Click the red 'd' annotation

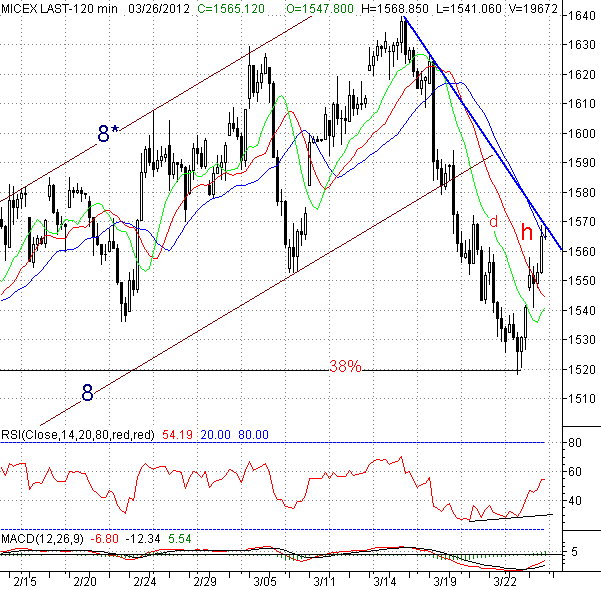[493, 221]
